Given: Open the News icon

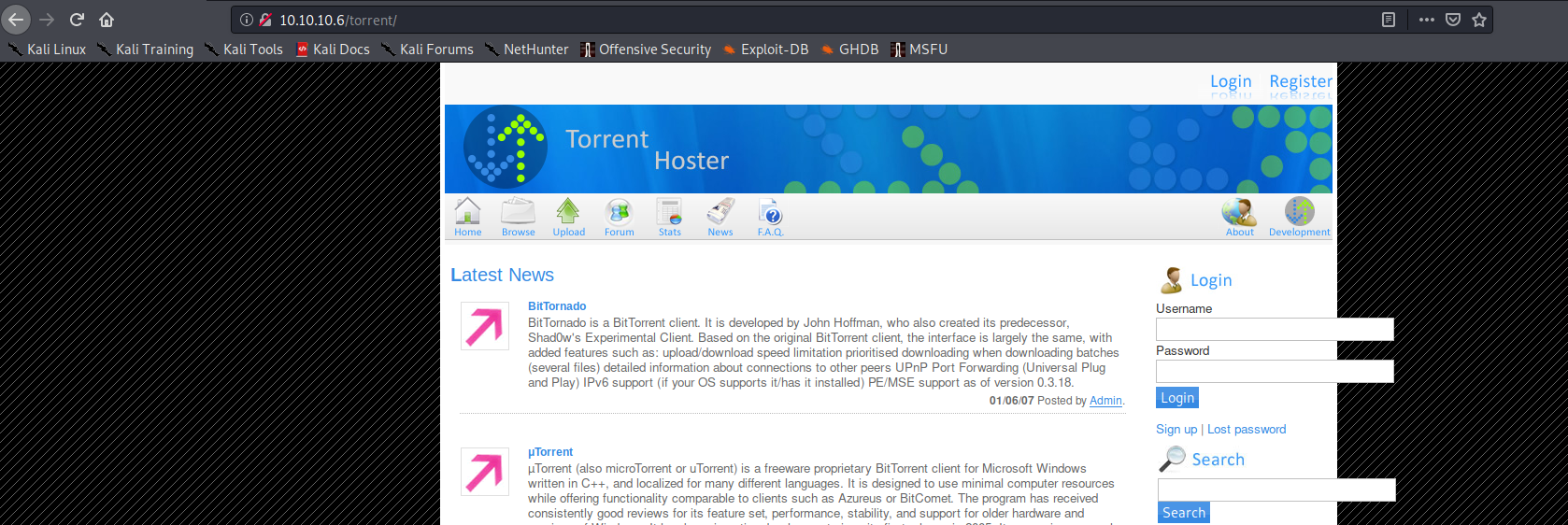Looking at the screenshot, I should [x=720, y=216].
